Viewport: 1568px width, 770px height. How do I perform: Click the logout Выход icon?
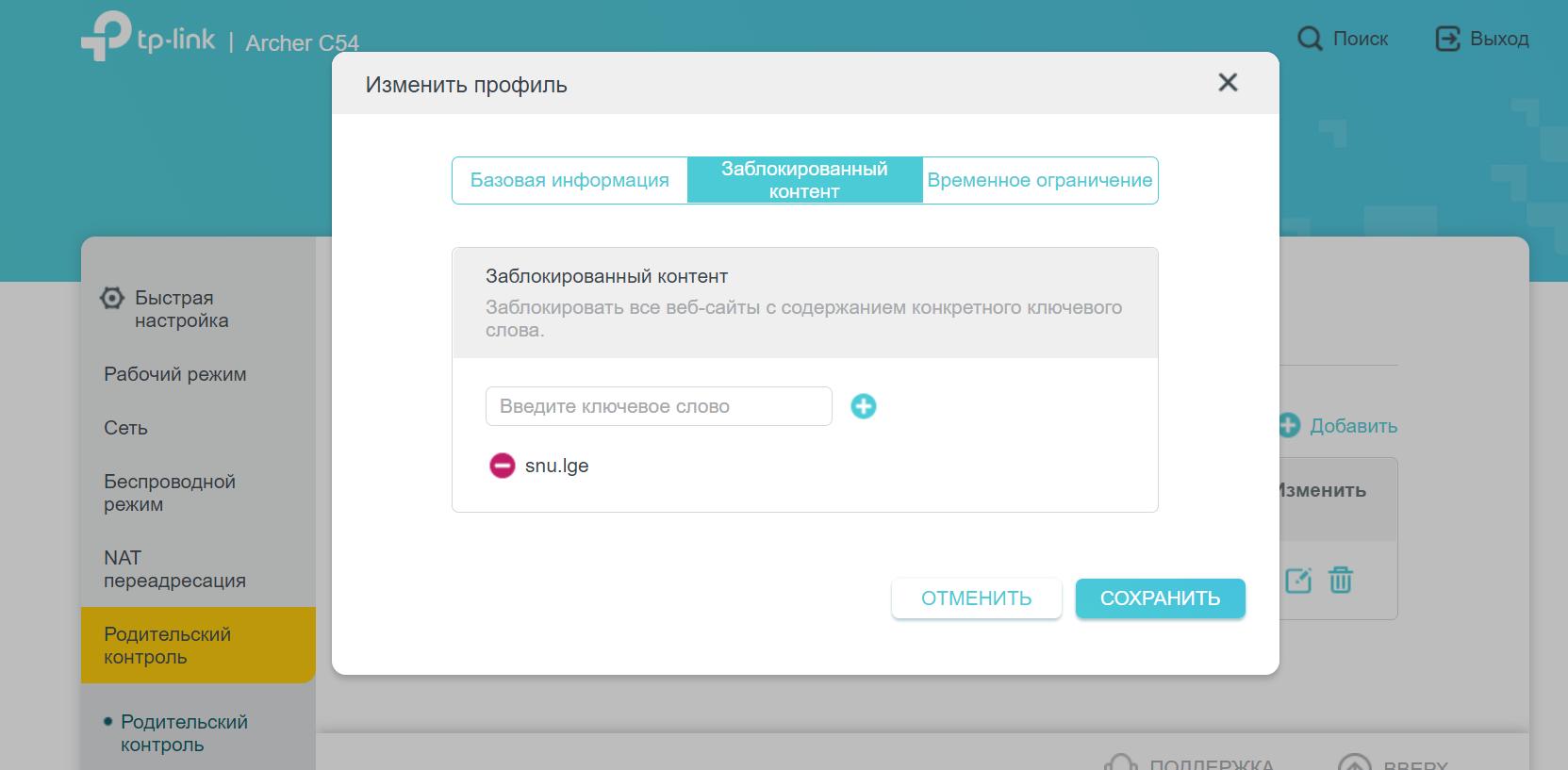pyautogui.click(x=1446, y=39)
